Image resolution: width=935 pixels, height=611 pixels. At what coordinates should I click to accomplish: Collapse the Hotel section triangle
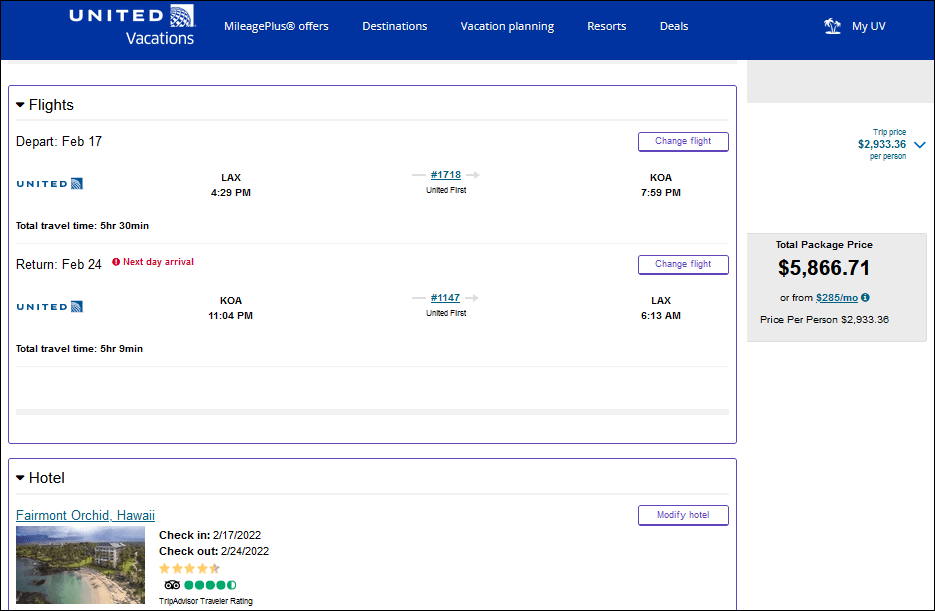(x=20, y=478)
